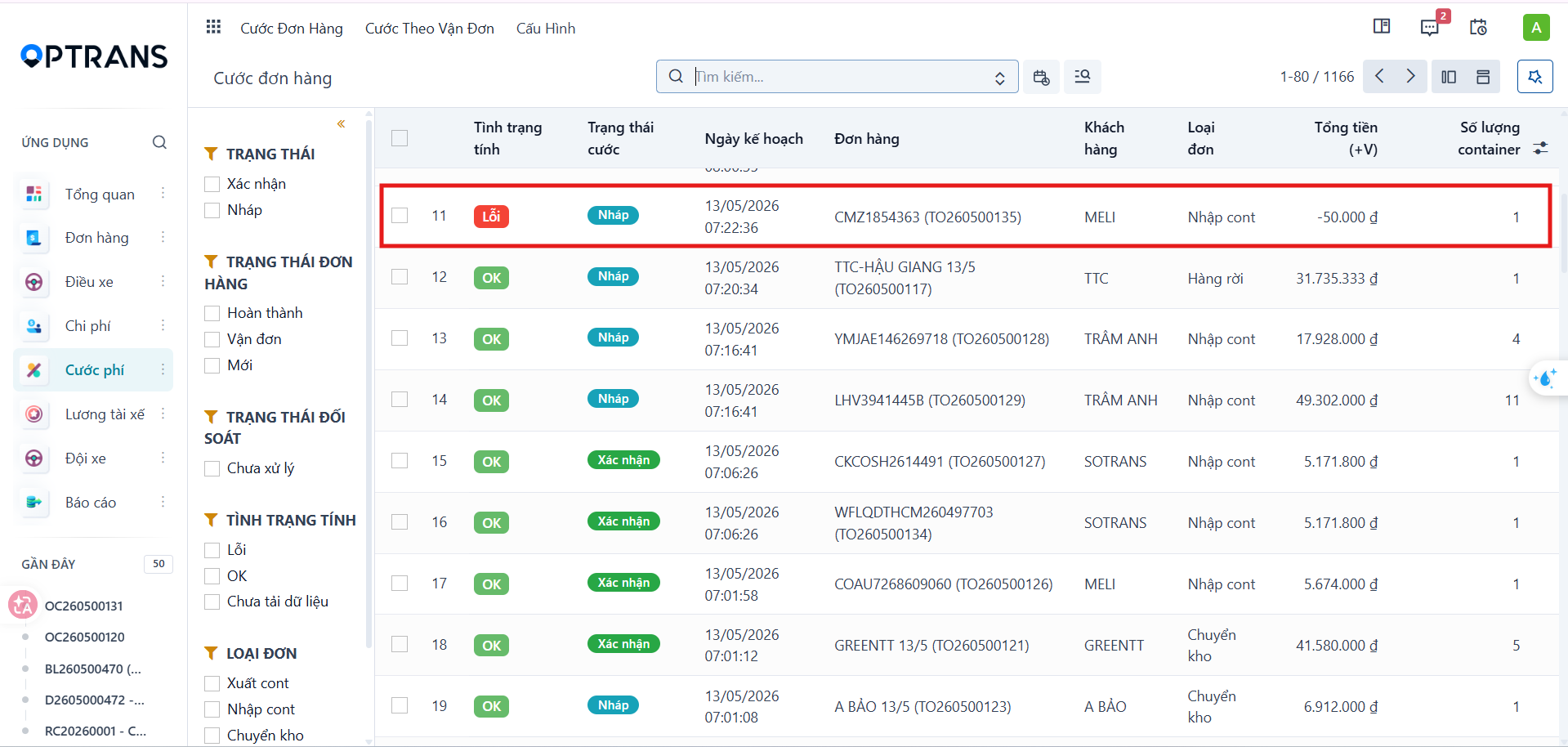Toggle the search options dropdown arrows
Image resolution: width=1568 pixels, height=747 pixels.
tap(999, 78)
